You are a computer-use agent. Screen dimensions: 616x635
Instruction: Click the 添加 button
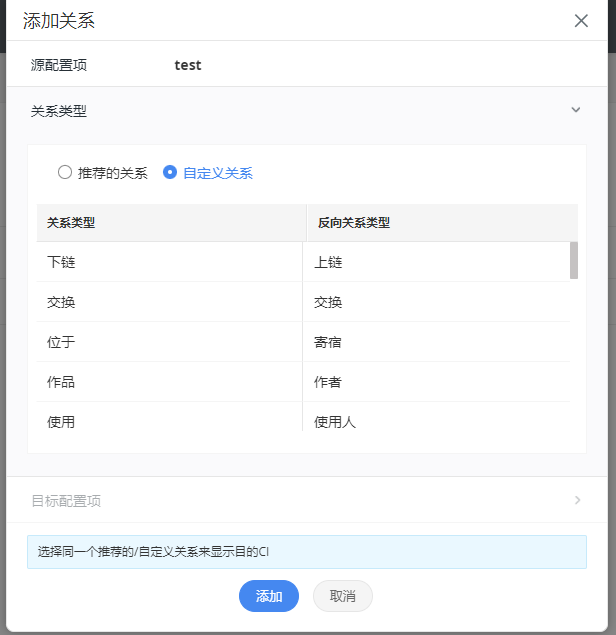[x=269, y=596]
